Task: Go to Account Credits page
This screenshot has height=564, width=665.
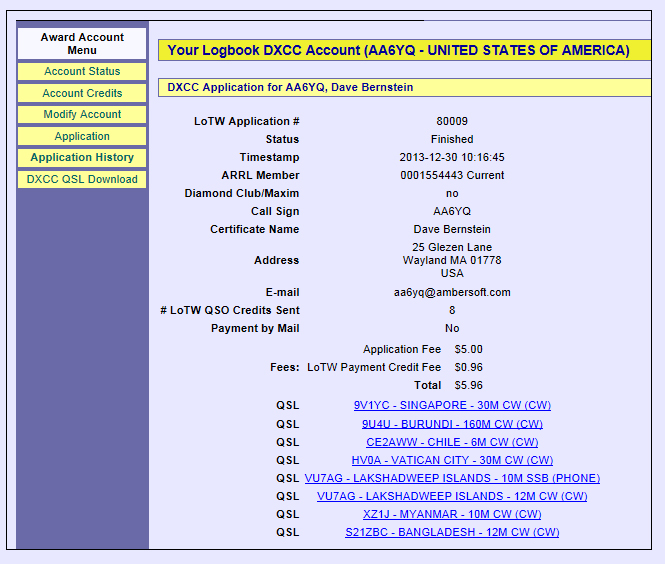Action: [82, 93]
